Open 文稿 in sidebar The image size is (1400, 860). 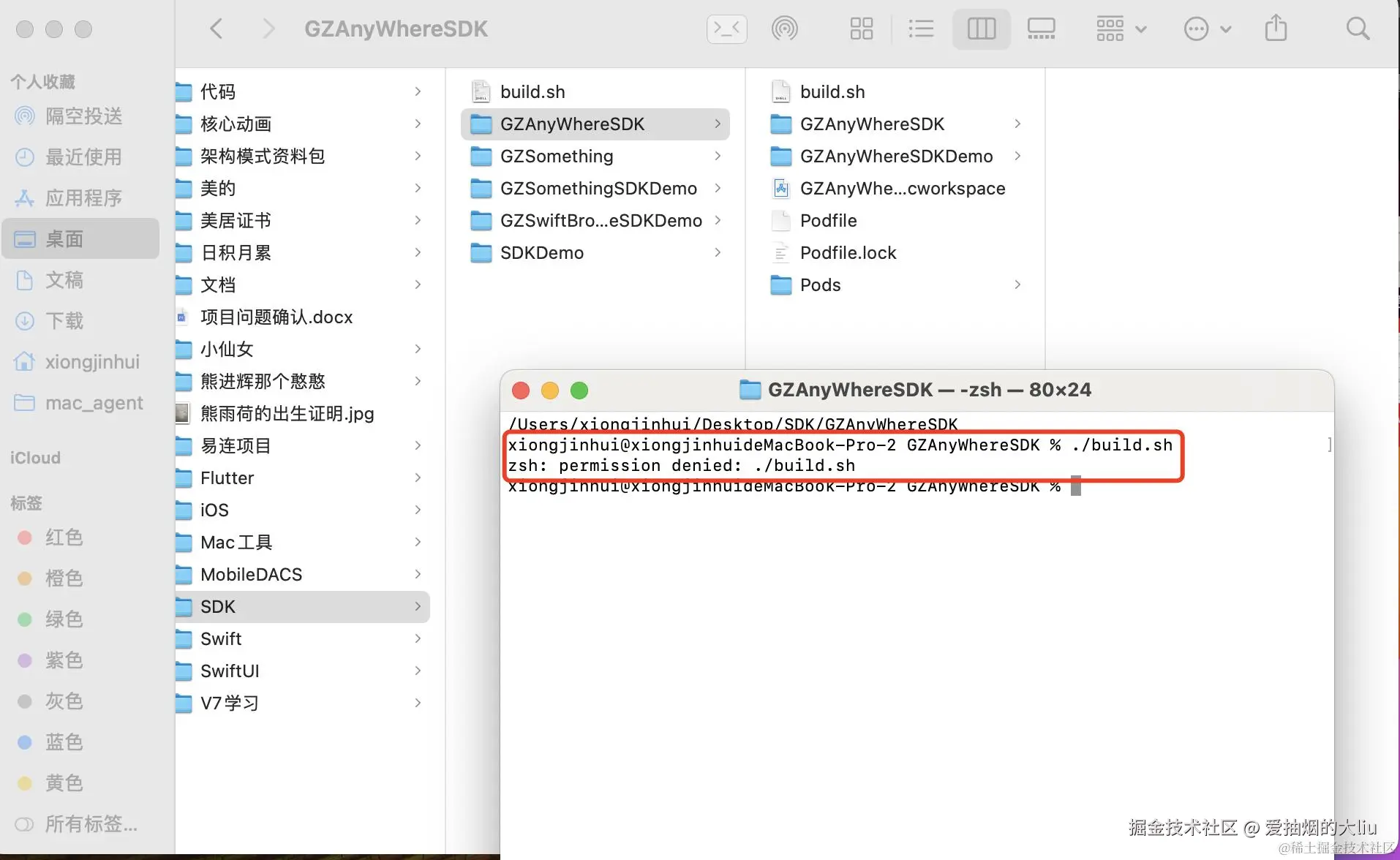pyautogui.click(x=80, y=280)
